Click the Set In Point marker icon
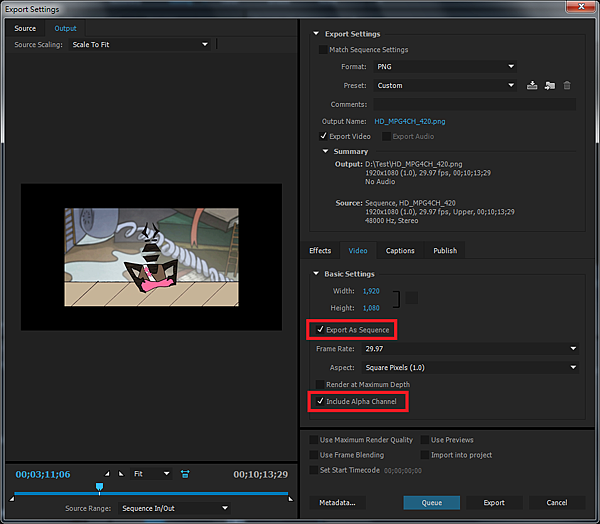 (107, 474)
